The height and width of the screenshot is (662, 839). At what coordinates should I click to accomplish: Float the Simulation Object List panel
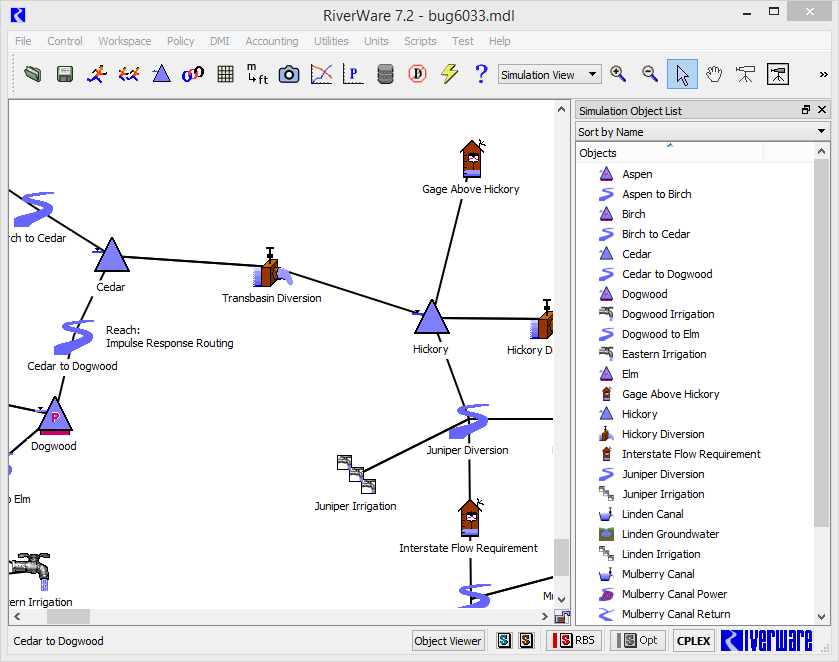pos(806,110)
